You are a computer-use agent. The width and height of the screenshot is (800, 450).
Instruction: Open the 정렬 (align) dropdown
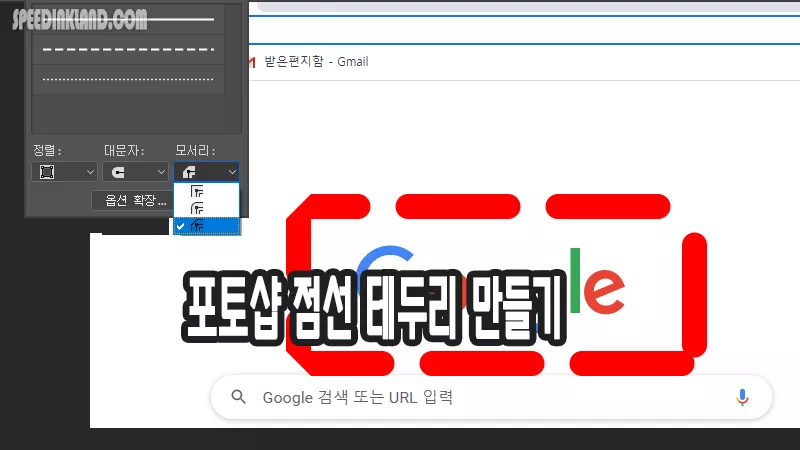pos(64,172)
